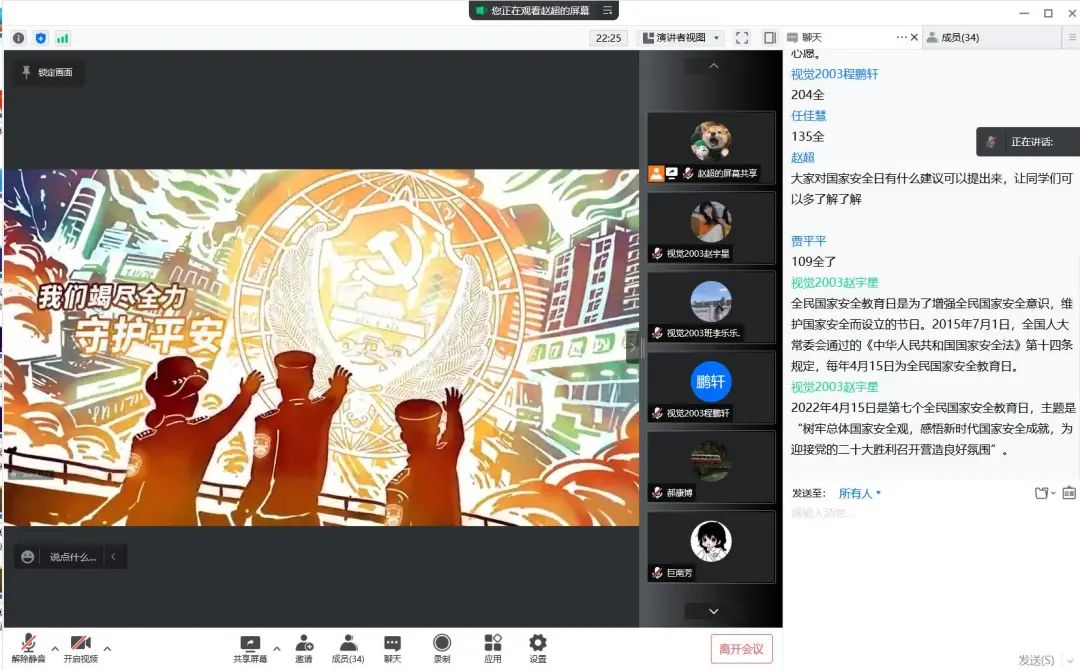Select 郝康博 video thumbnail
This screenshot has height=670, width=1080.
tap(712, 467)
